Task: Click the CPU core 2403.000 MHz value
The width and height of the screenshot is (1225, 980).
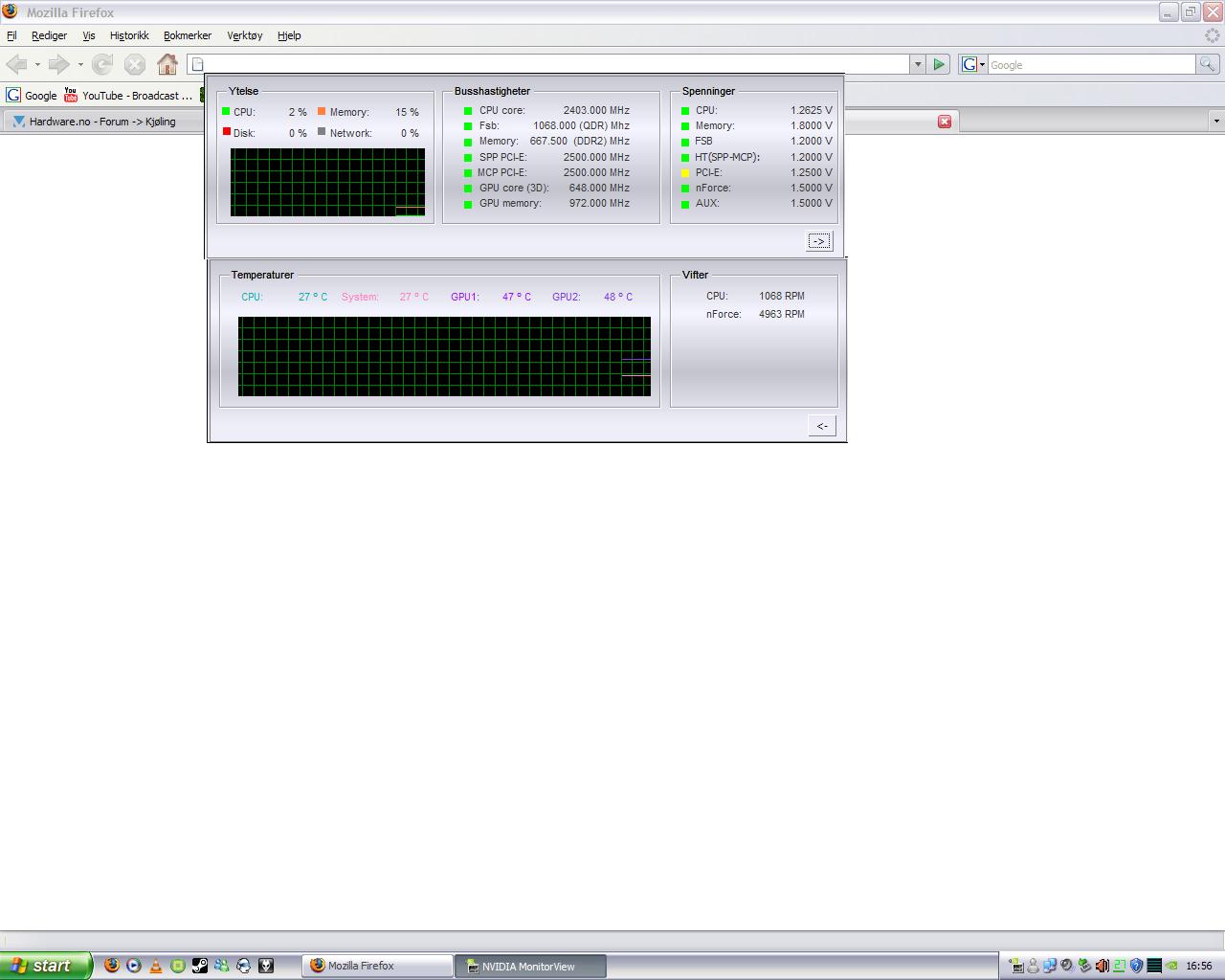Action: (596, 110)
